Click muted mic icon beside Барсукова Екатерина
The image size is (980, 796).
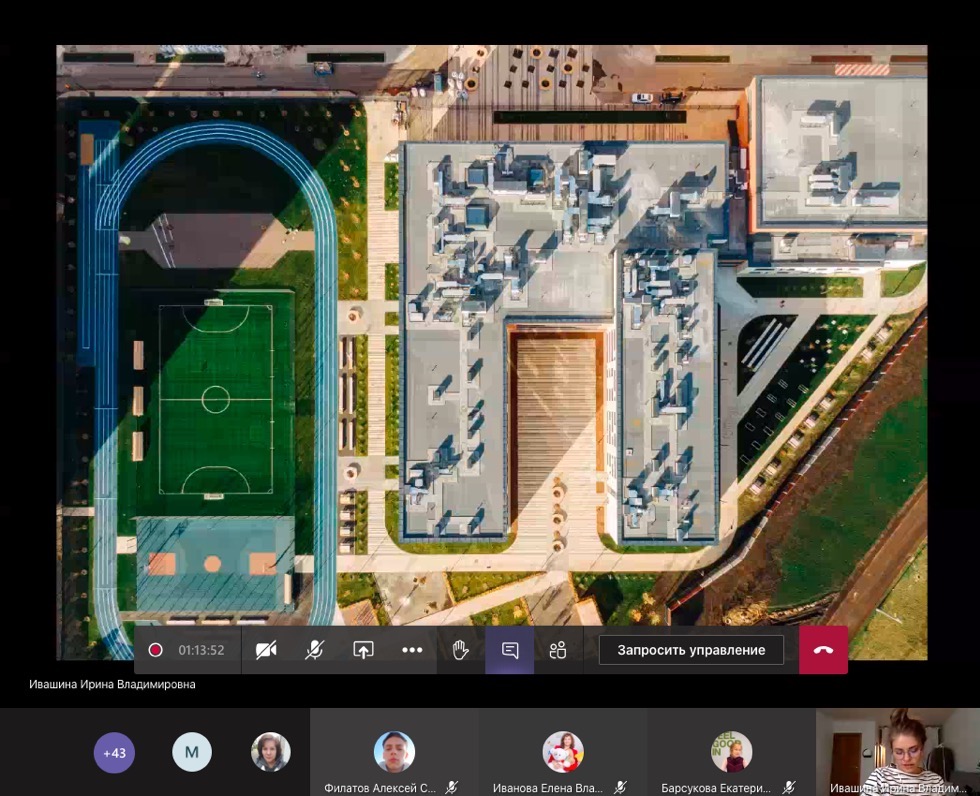coord(788,788)
